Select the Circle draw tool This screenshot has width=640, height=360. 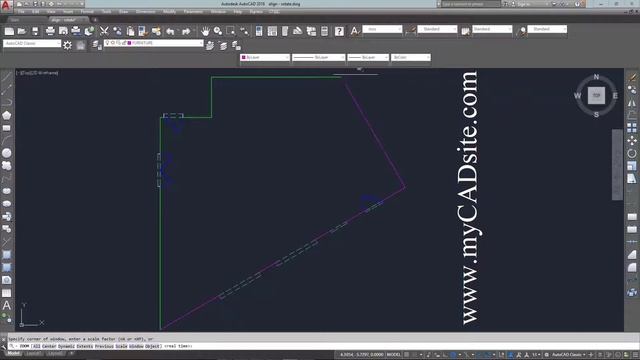pyautogui.click(x=7, y=153)
